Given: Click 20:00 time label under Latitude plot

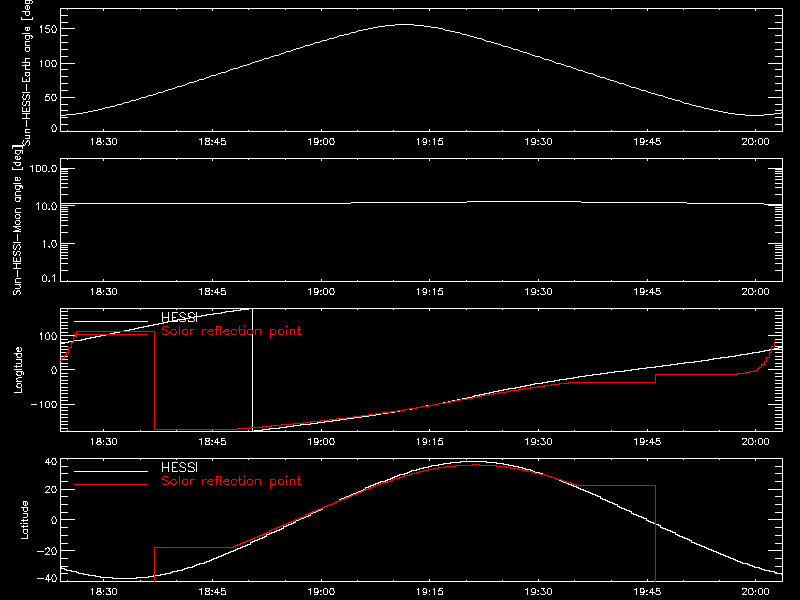Looking at the screenshot, I should click(x=755, y=592).
